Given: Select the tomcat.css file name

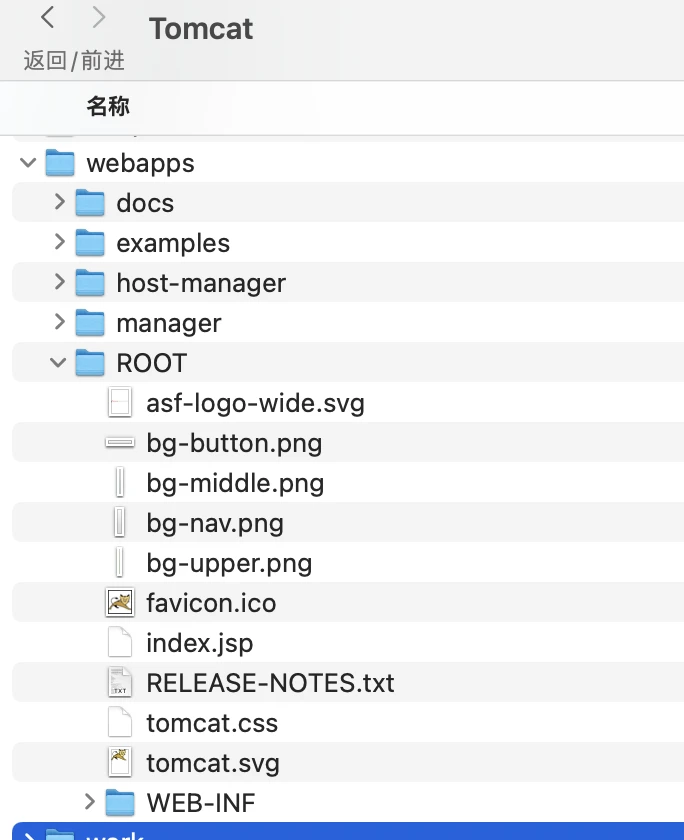Looking at the screenshot, I should pyautogui.click(x=212, y=723).
